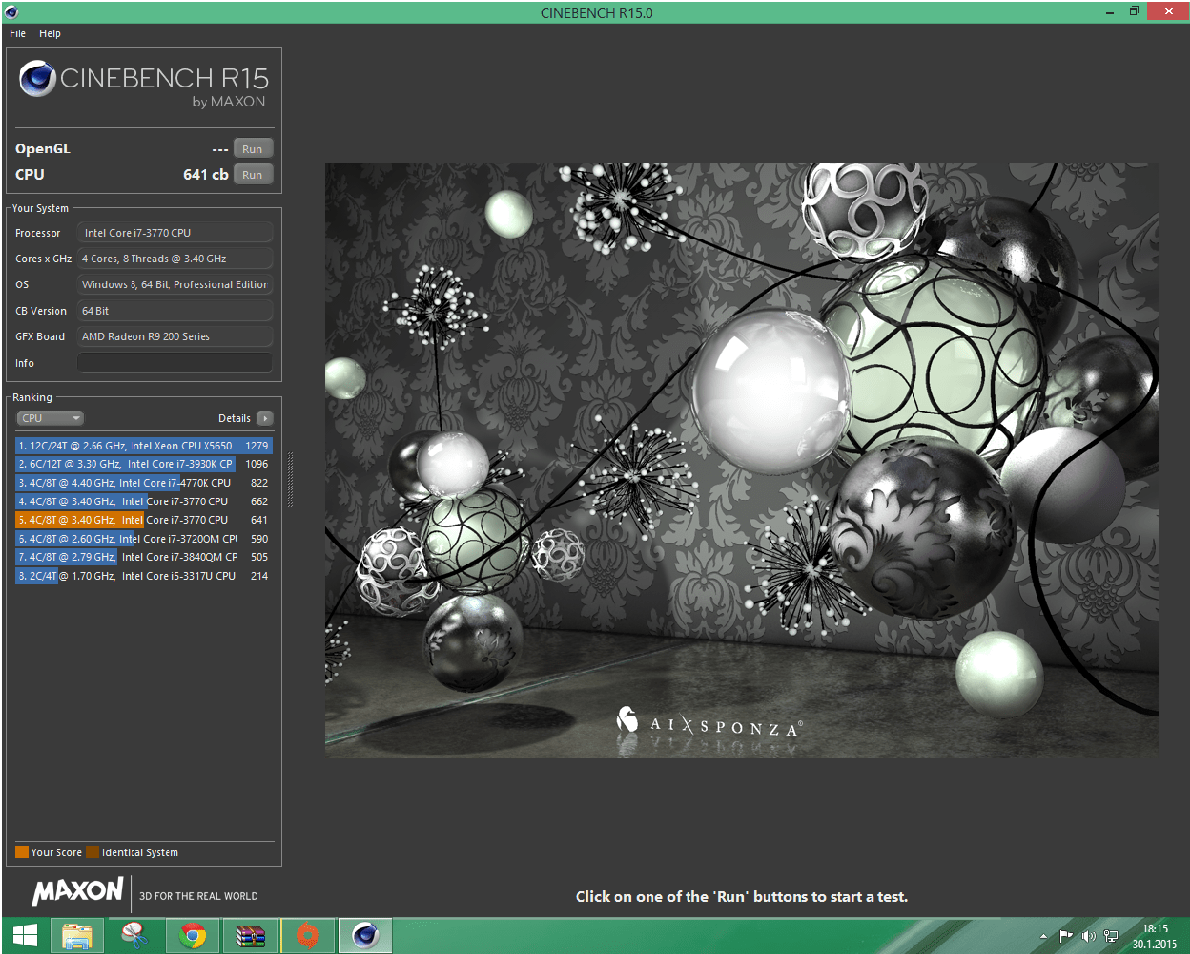
Task: Click the CPU score 641 cb
Action: click(206, 175)
